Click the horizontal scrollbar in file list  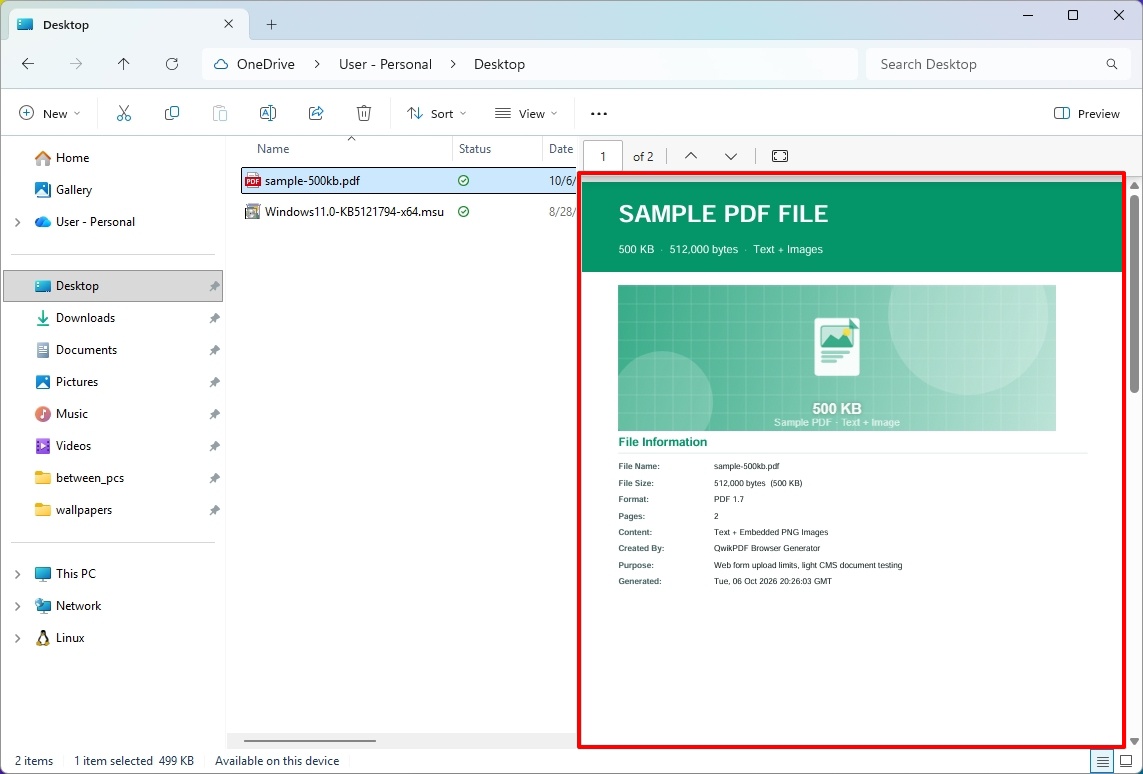310,740
